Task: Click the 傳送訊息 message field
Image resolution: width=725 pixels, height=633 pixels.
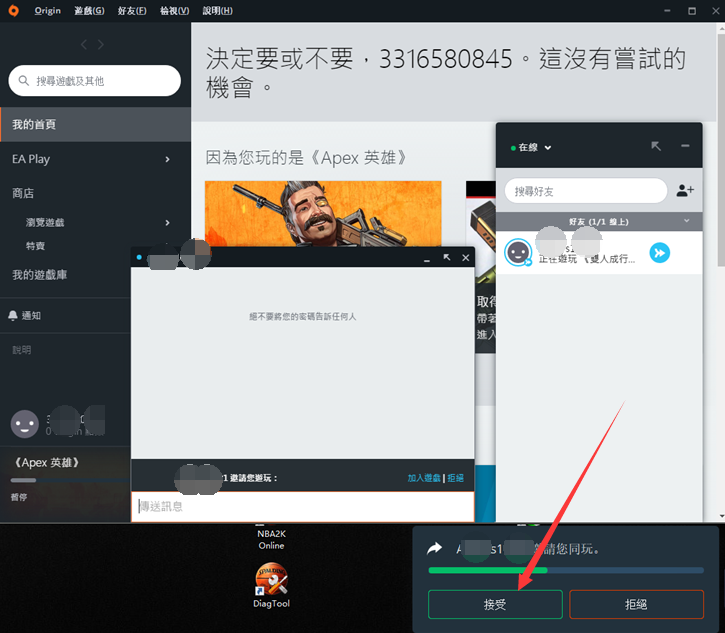Action: (303, 506)
